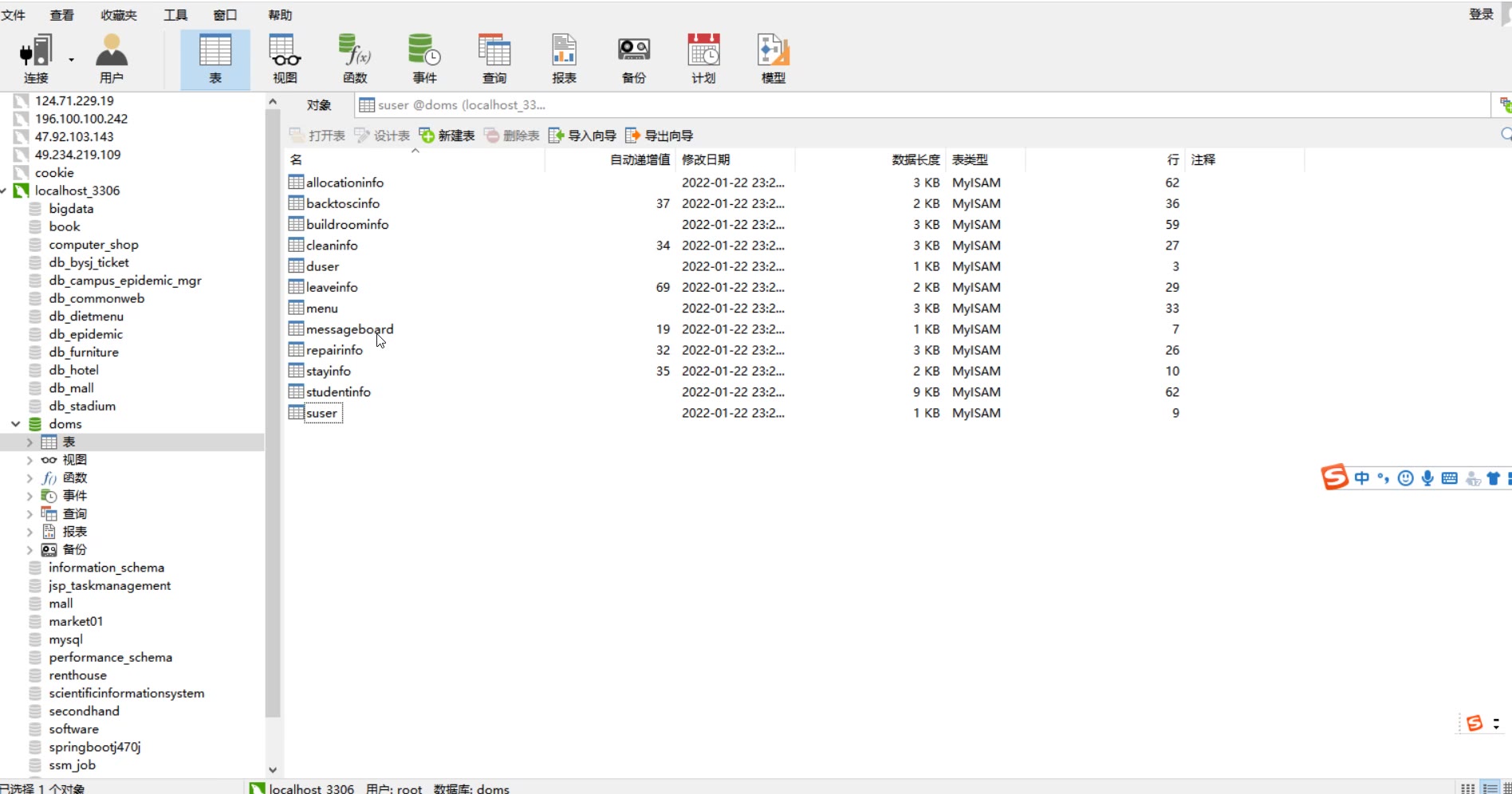Open the Backup (备份) toolbar icon
This screenshot has height=794, width=1512.
point(634,58)
